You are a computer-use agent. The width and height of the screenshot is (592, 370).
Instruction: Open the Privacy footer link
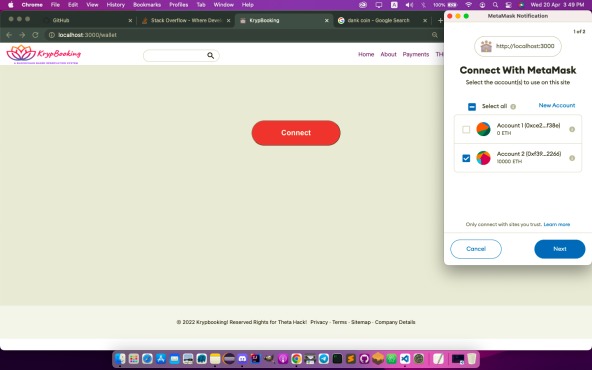click(x=319, y=322)
